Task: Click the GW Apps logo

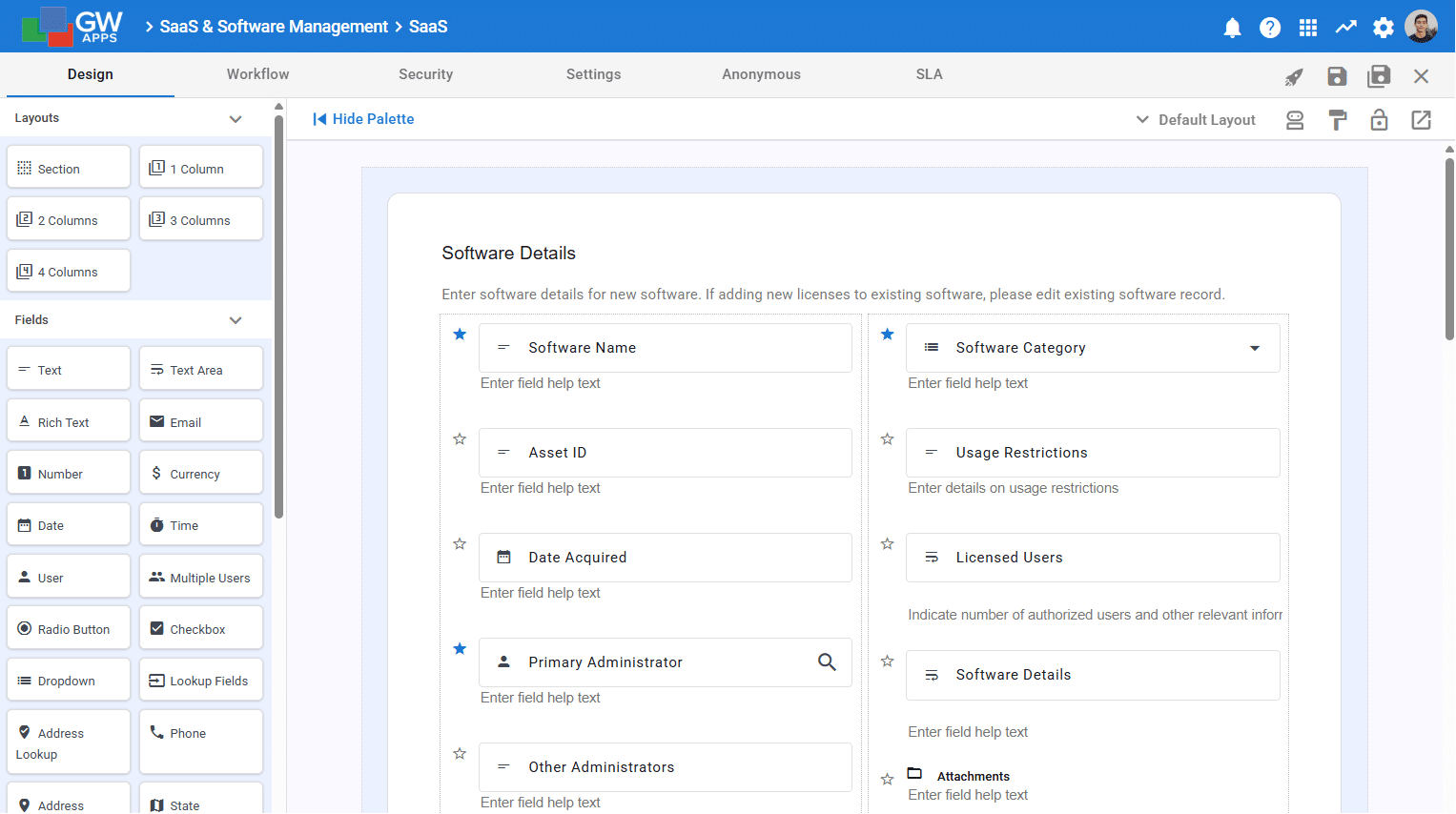Action: 72,27
